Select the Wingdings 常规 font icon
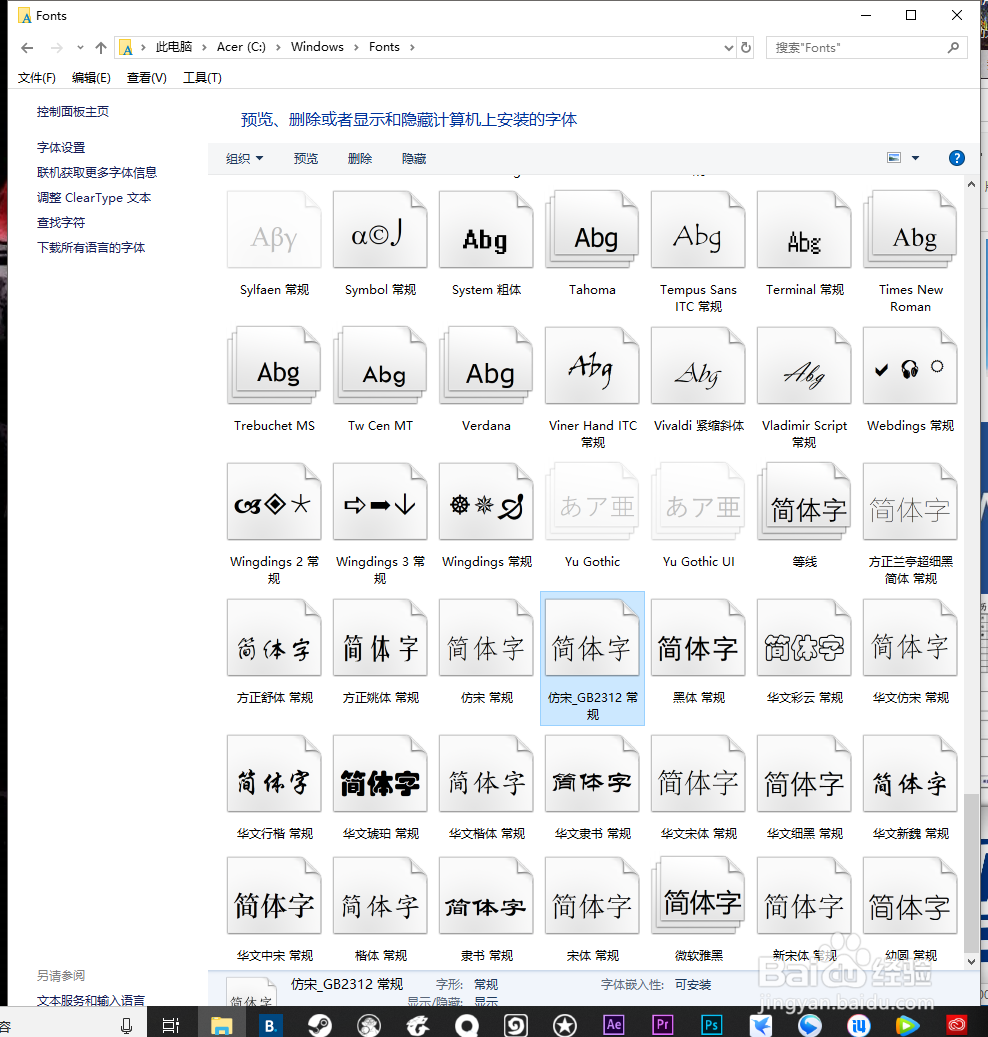The width and height of the screenshot is (988, 1037). click(x=486, y=501)
